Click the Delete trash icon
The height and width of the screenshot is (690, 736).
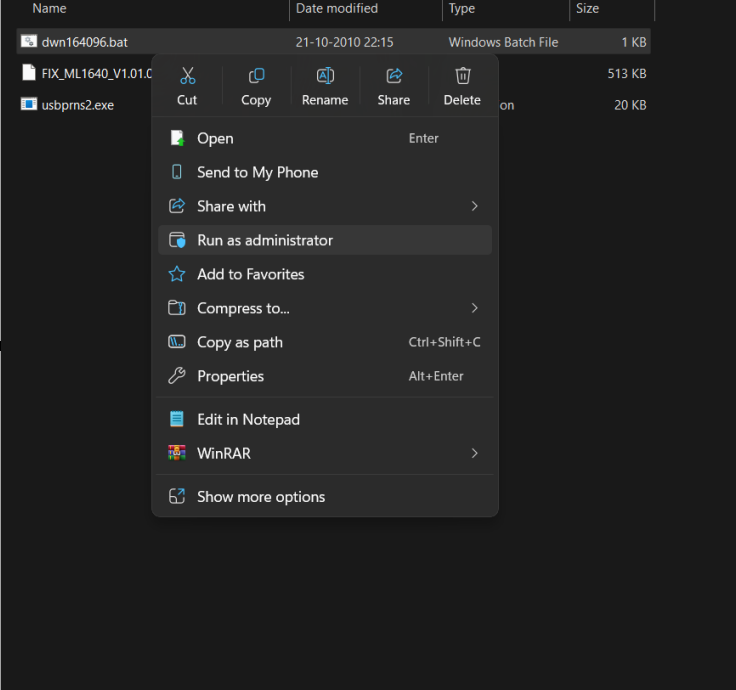(462, 76)
